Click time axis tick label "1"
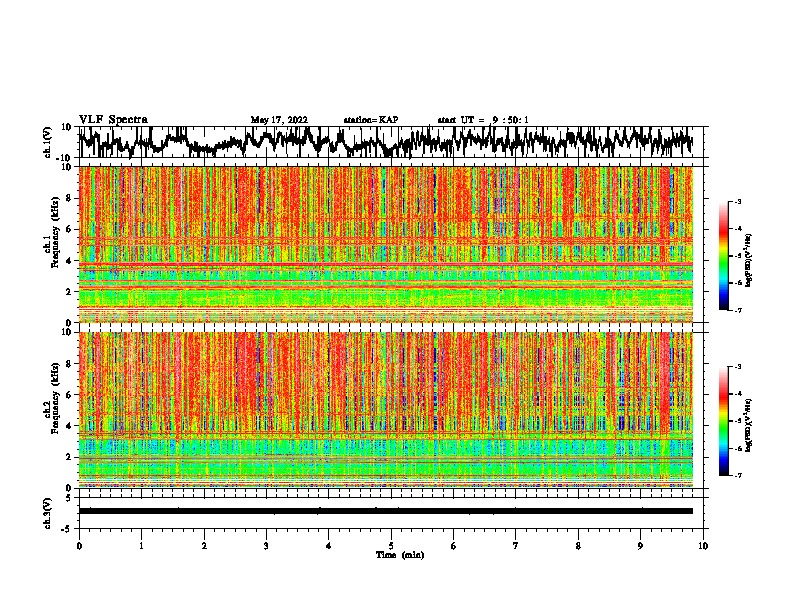This screenshot has height=612, width=792. 141,546
